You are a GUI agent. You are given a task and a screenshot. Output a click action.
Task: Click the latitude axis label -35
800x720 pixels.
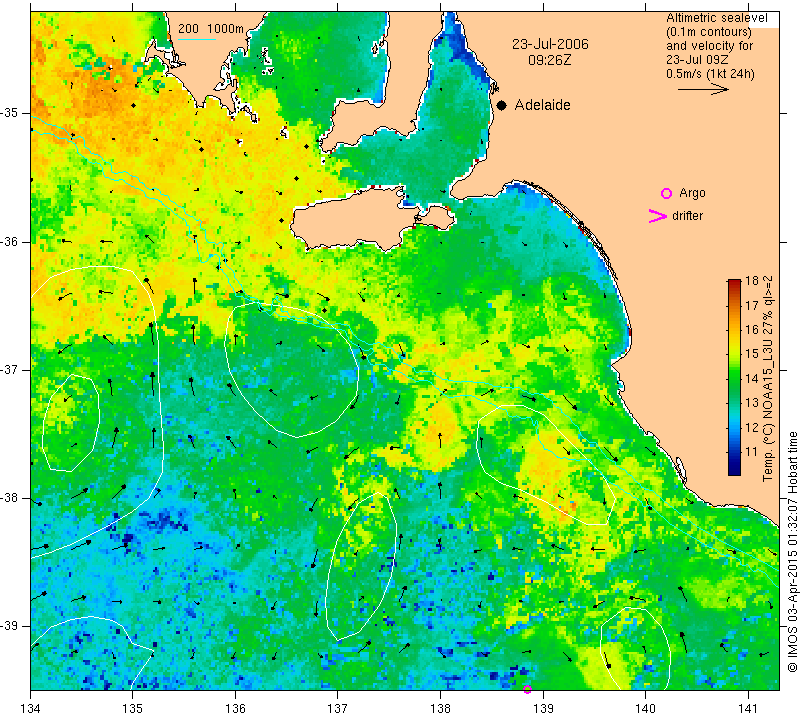coord(9,113)
